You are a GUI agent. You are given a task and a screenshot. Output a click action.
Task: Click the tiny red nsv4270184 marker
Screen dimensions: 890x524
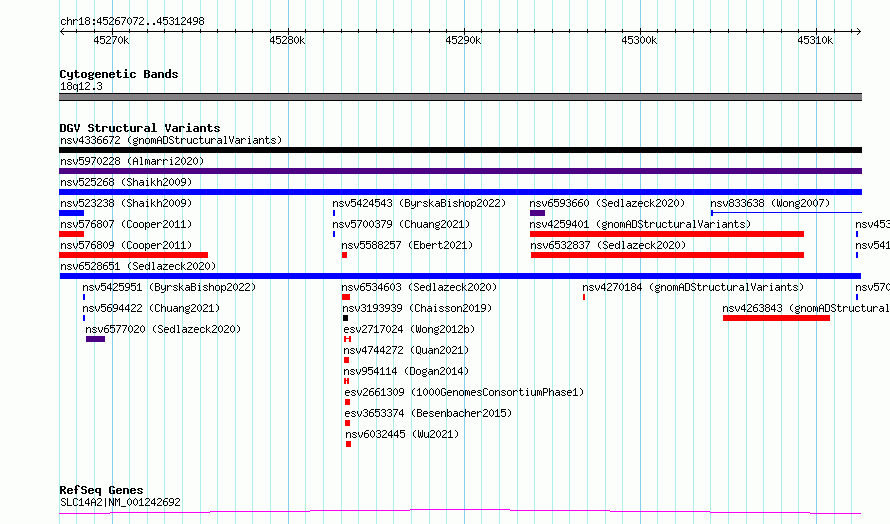[x=584, y=297]
